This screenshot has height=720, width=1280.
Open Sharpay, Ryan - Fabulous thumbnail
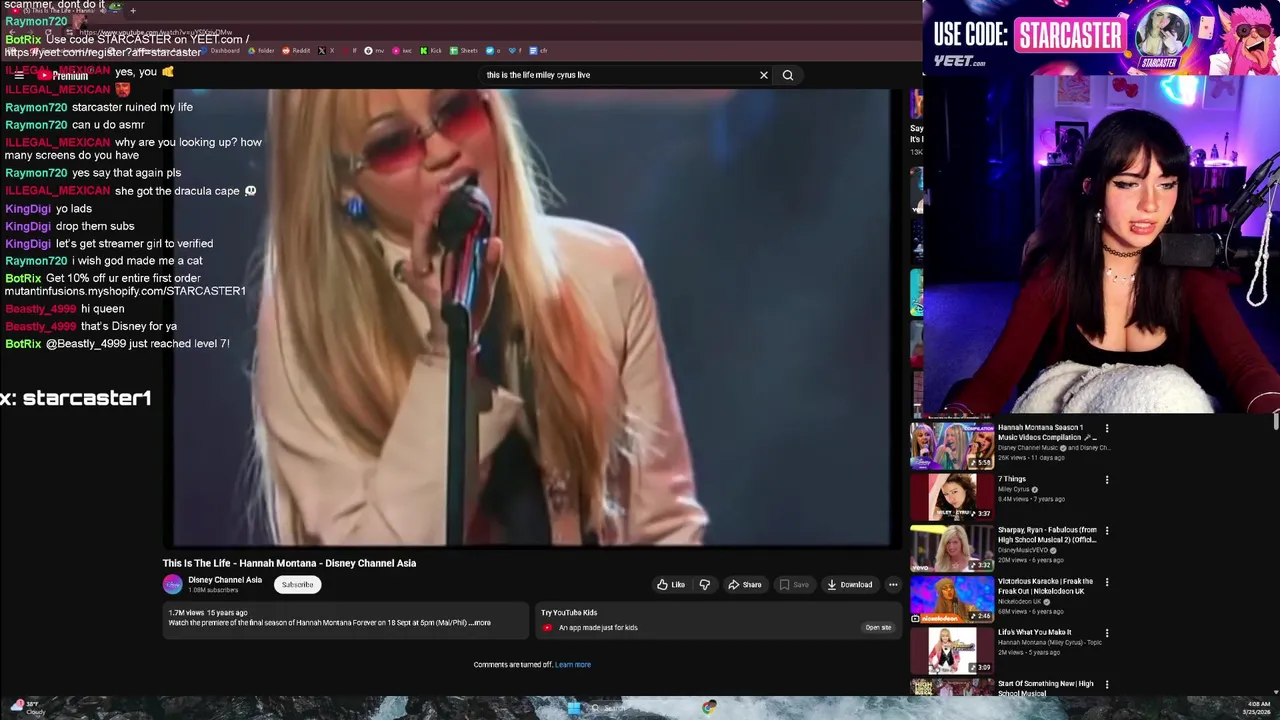point(952,548)
